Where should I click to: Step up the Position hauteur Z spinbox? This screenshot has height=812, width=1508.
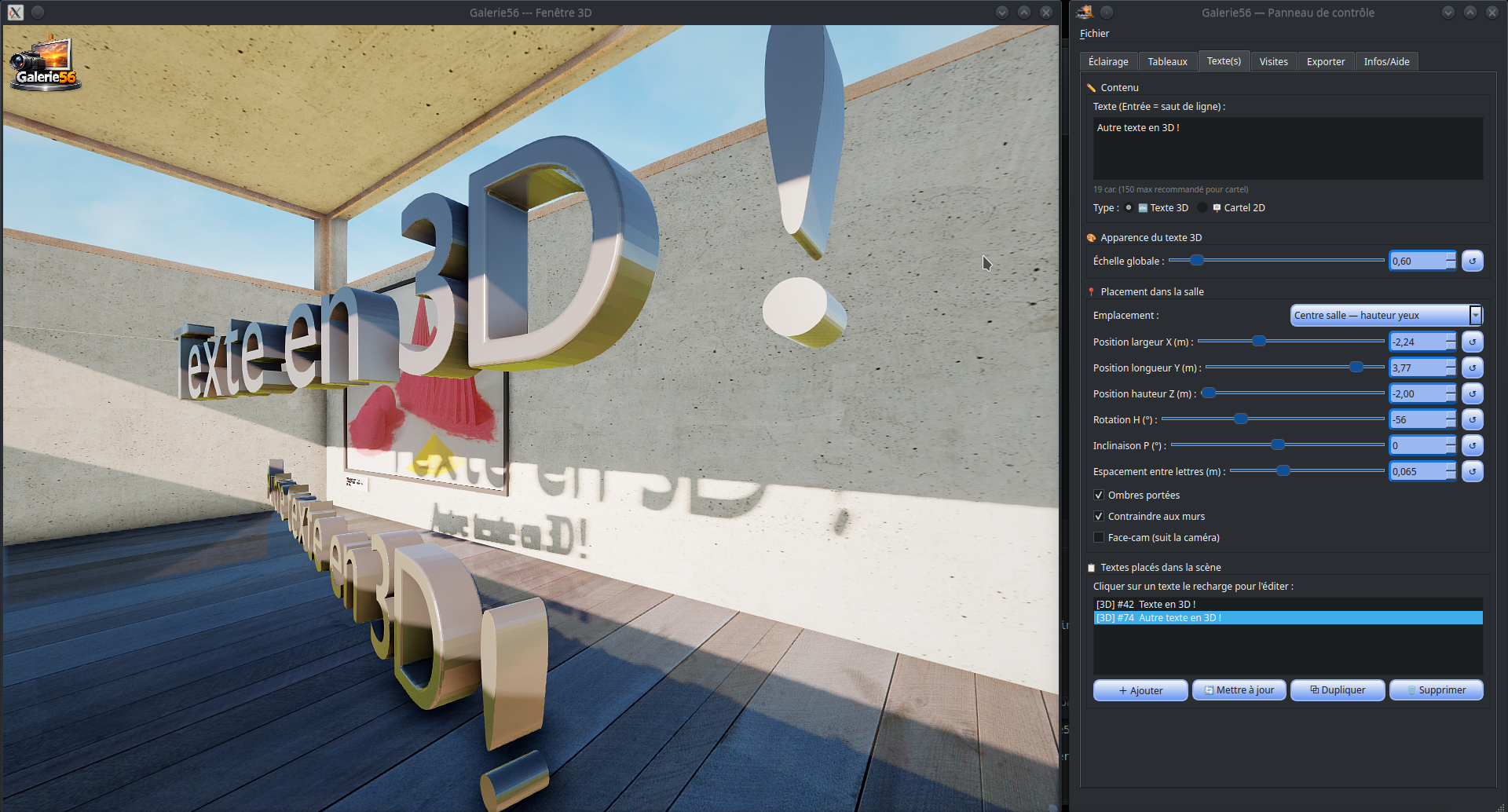(1451, 389)
